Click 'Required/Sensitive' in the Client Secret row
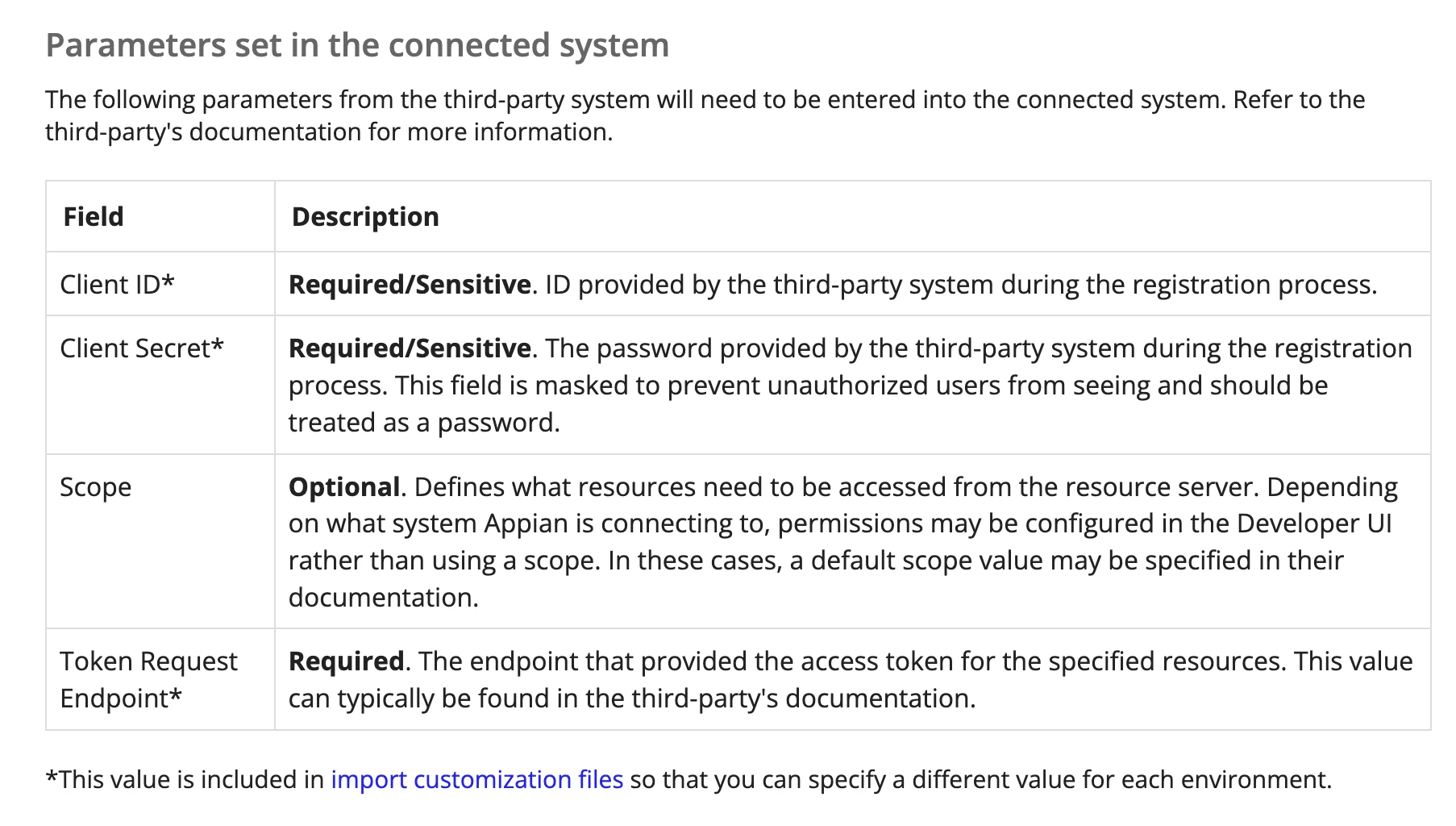The height and width of the screenshot is (826, 1456). tap(410, 348)
